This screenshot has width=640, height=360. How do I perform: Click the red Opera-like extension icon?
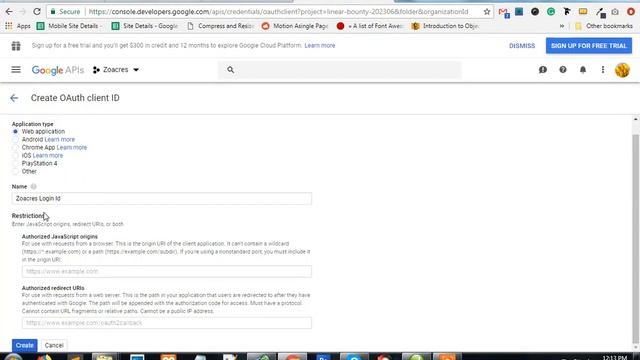pyautogui.click(x=631, y=12)
